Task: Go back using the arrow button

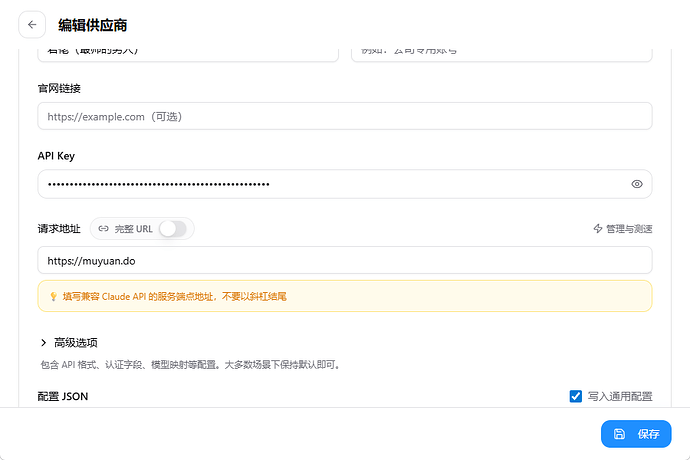Action: (x=32, y=25)
